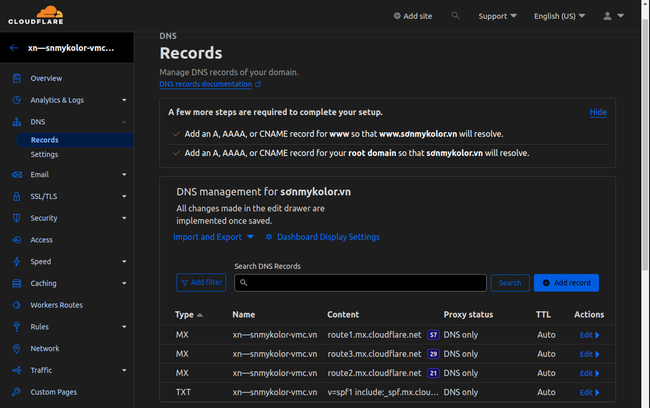Edit the route3.mx.cloudflare.net MX record
650x408 pixels.
point(589,354)
